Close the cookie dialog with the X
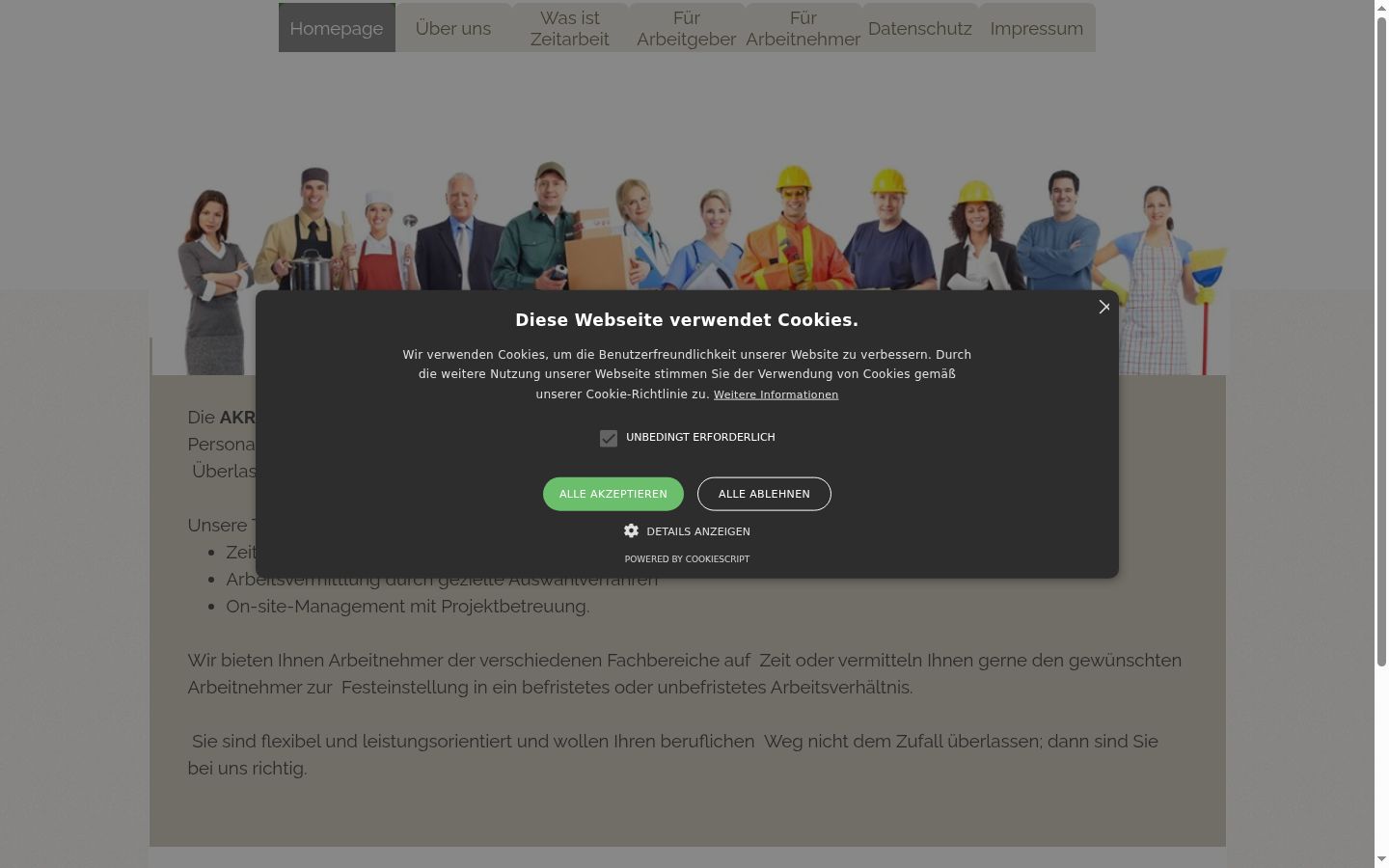This screenshot has height=868, width=1389. (x=1104, y=307)
